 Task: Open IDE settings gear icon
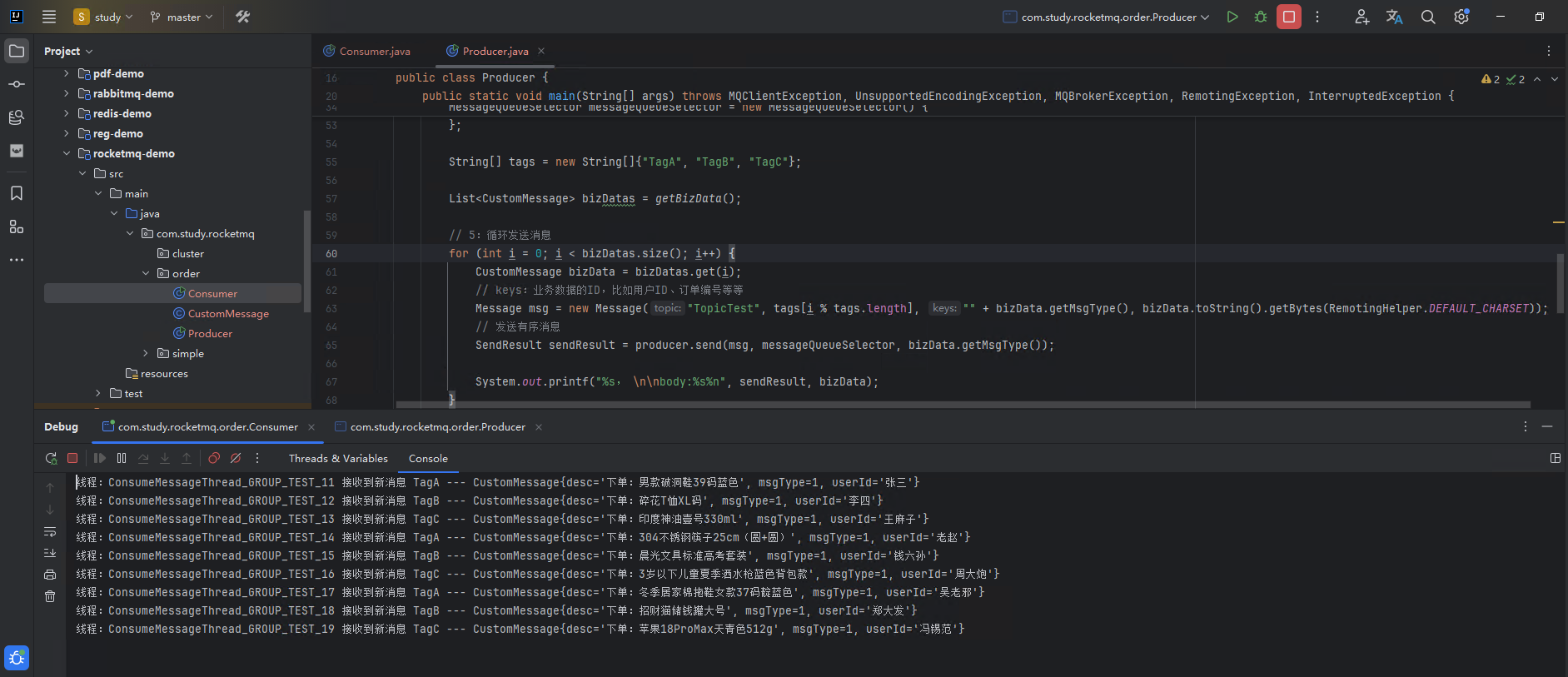(1461, 17)
